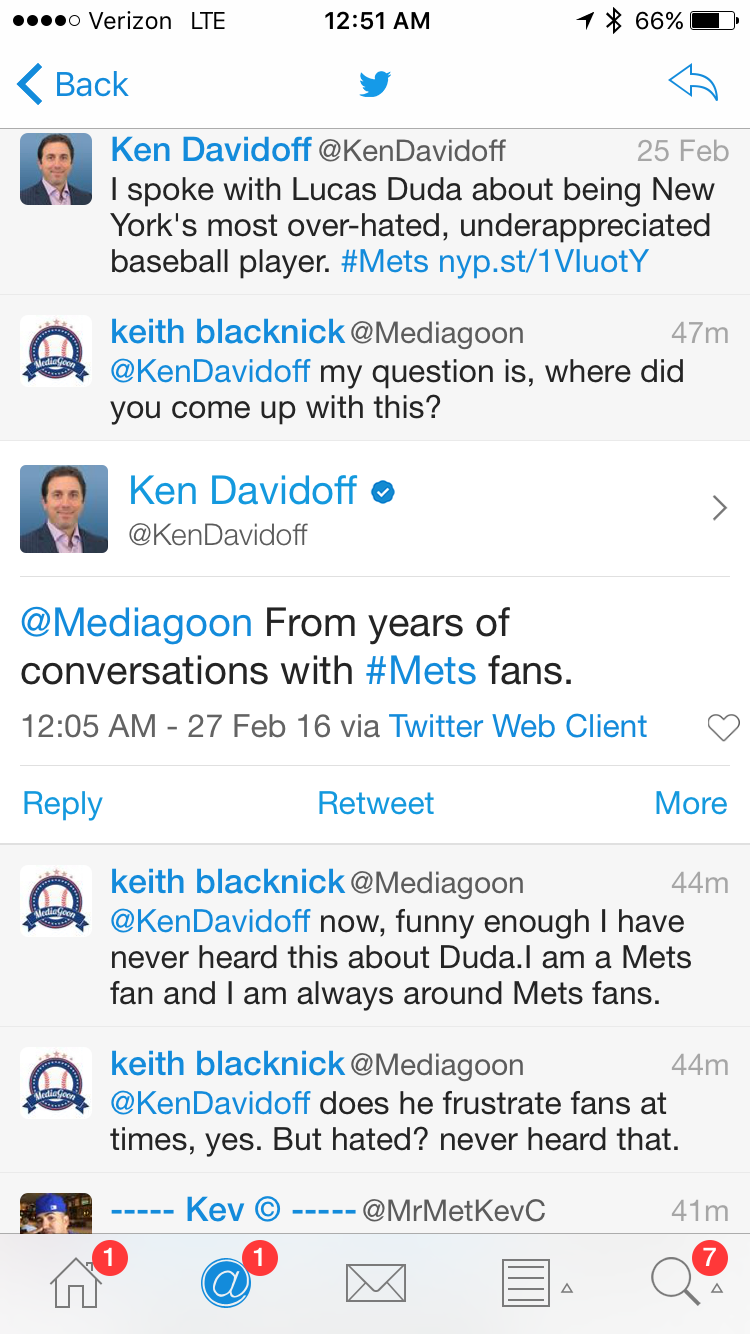Open the nyp.st/1VluotY link

(x=543, y=262)
